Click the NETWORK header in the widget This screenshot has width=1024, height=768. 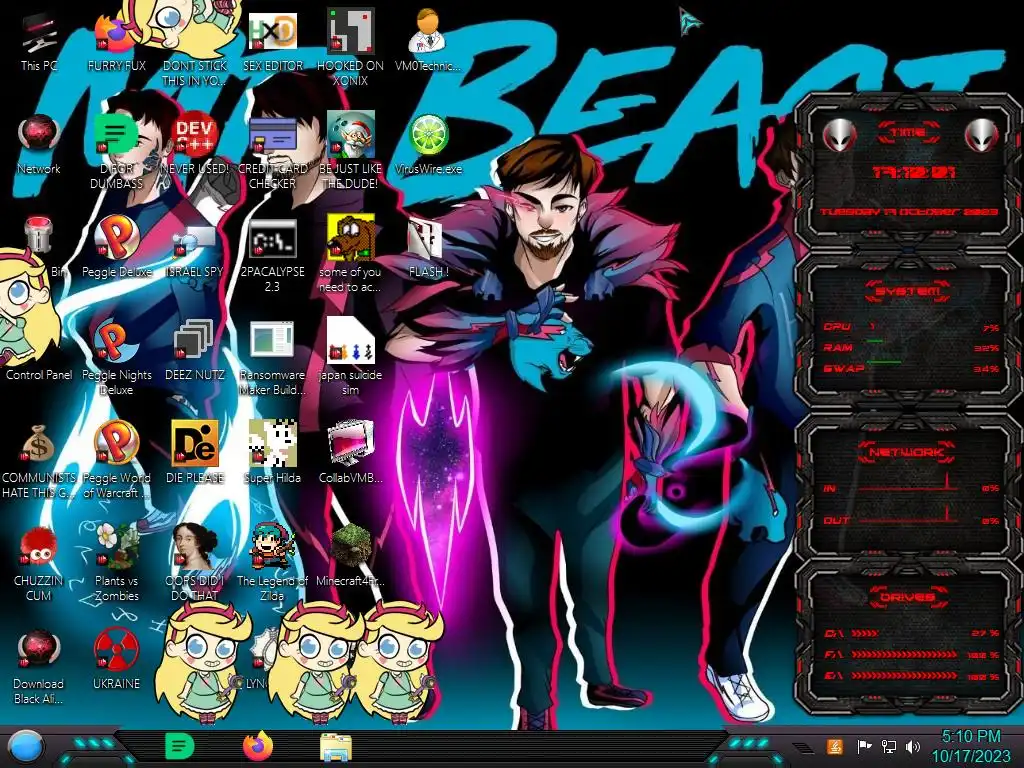(x=907, y=451)
